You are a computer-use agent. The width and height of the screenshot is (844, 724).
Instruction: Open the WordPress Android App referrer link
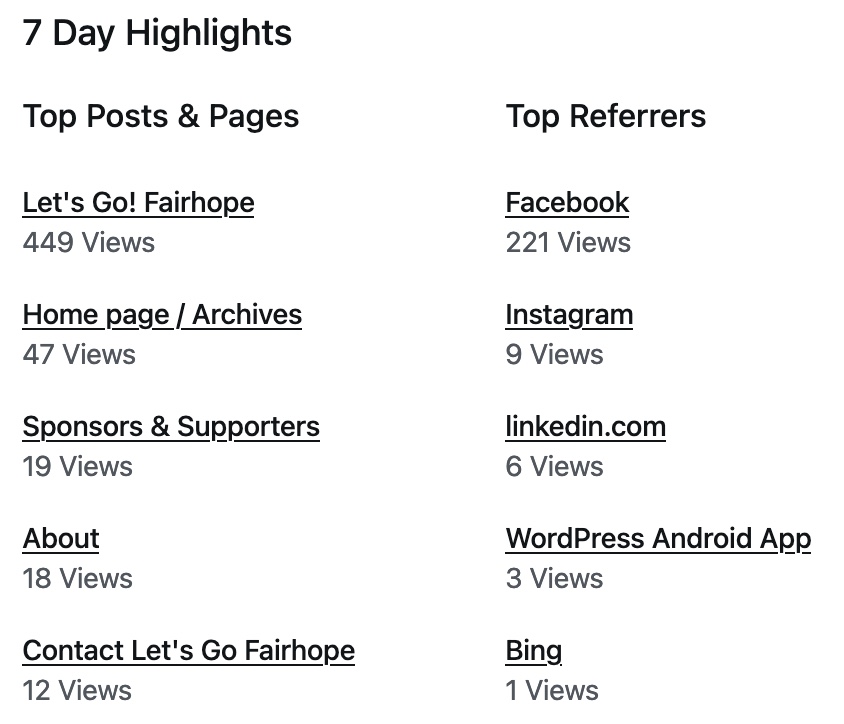[x=658, y=539]
